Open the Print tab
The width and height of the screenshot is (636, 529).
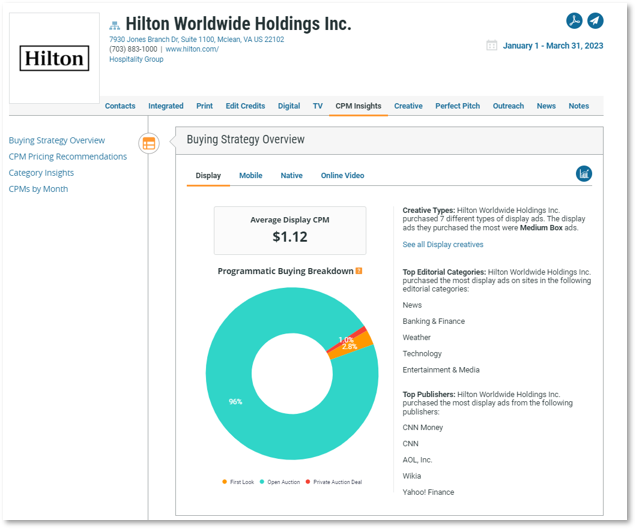pyautogui.click(x=204, y=106)
